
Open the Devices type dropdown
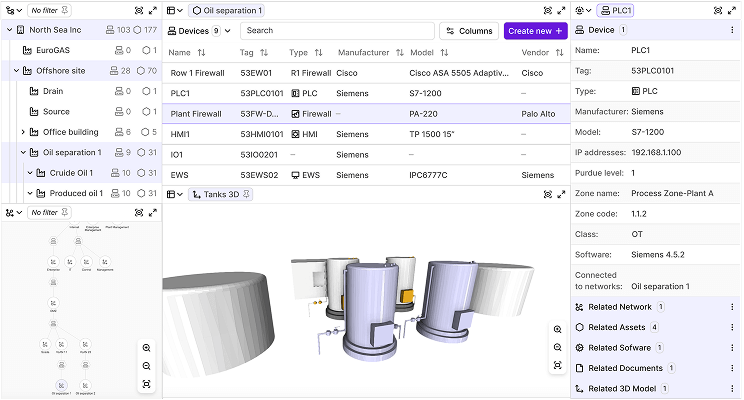(229, 31)
